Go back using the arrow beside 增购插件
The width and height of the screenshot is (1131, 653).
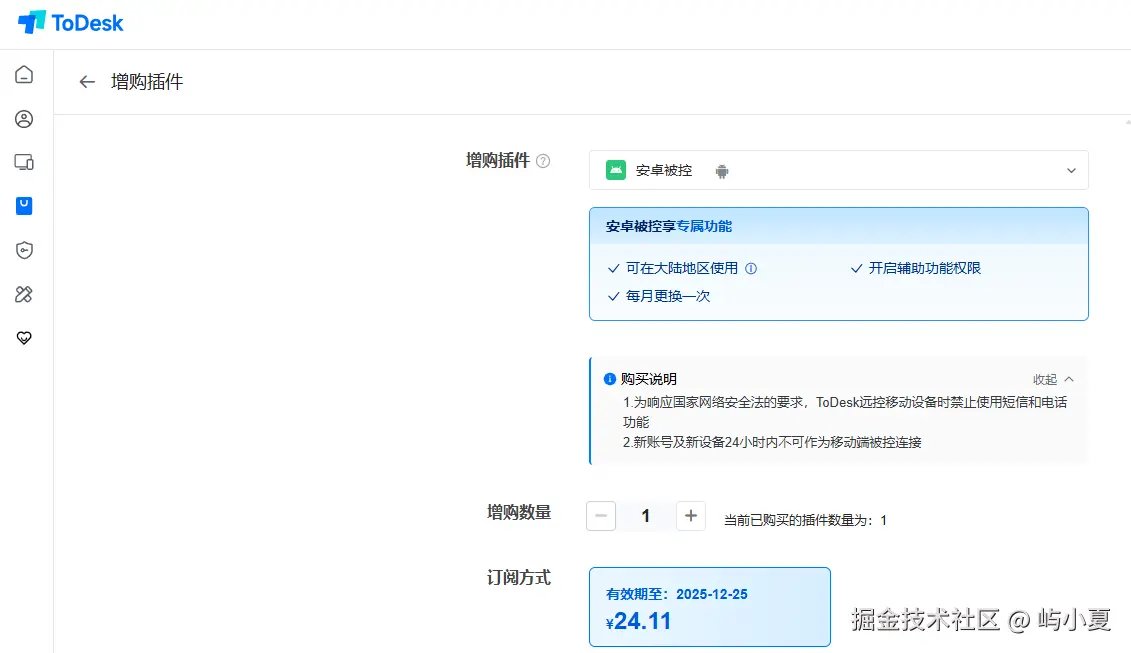click(87, 82)
